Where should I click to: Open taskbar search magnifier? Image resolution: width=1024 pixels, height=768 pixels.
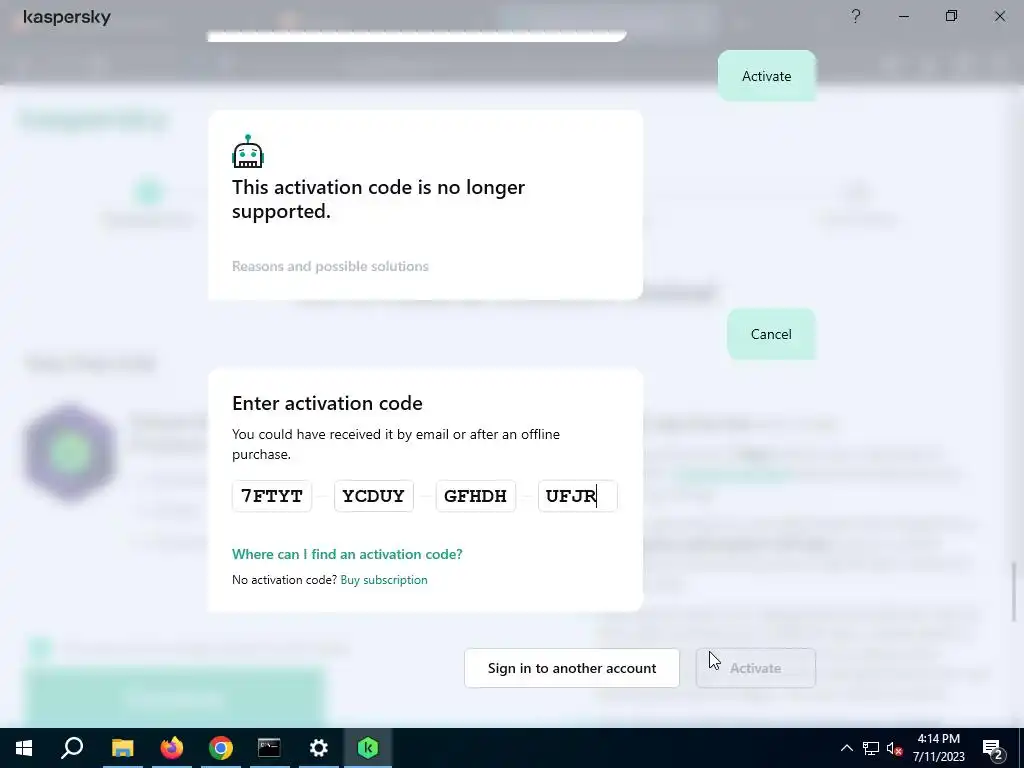pos(72,748)
